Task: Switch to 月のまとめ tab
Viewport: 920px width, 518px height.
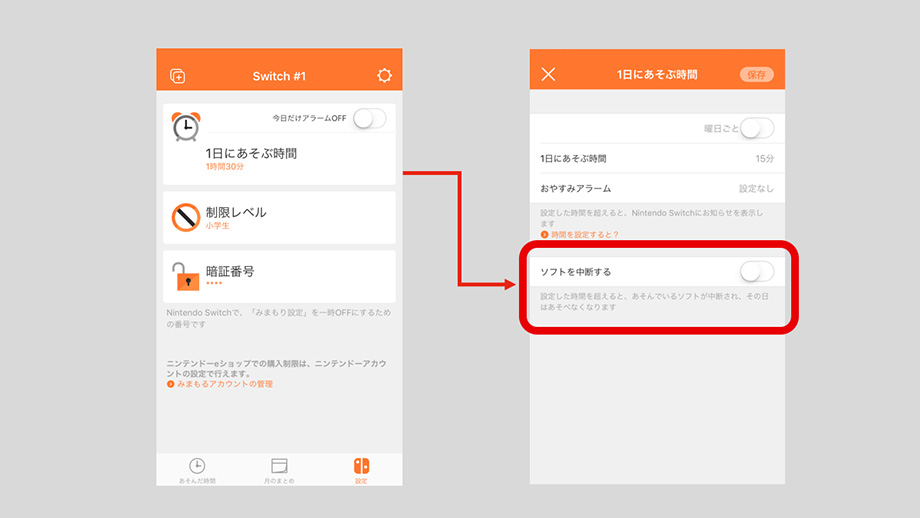Action: 279,470
